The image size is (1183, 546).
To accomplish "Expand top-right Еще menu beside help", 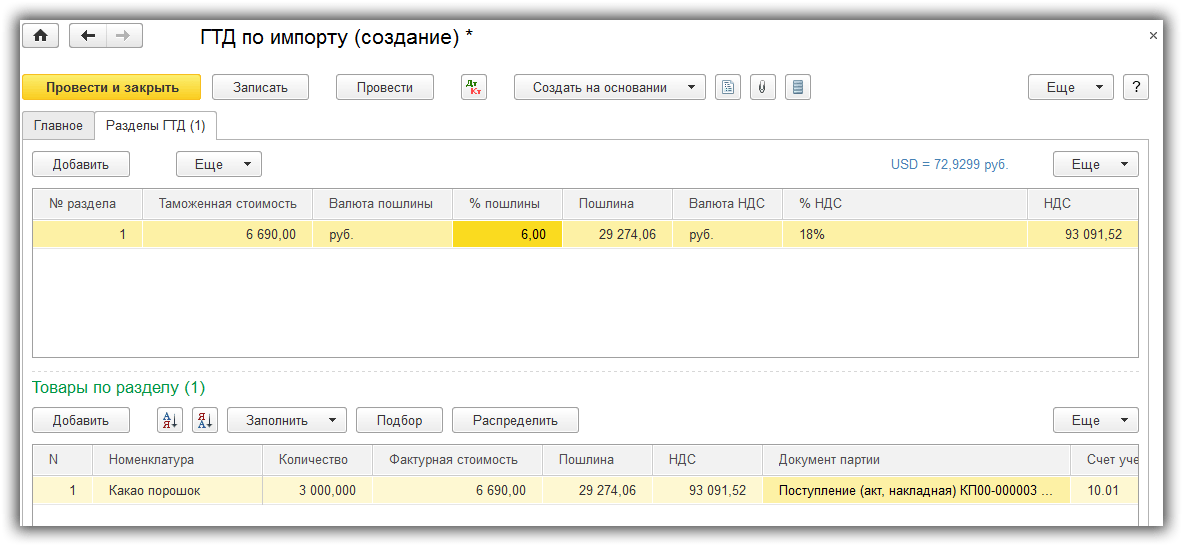I will click(x=1070, y=88).
